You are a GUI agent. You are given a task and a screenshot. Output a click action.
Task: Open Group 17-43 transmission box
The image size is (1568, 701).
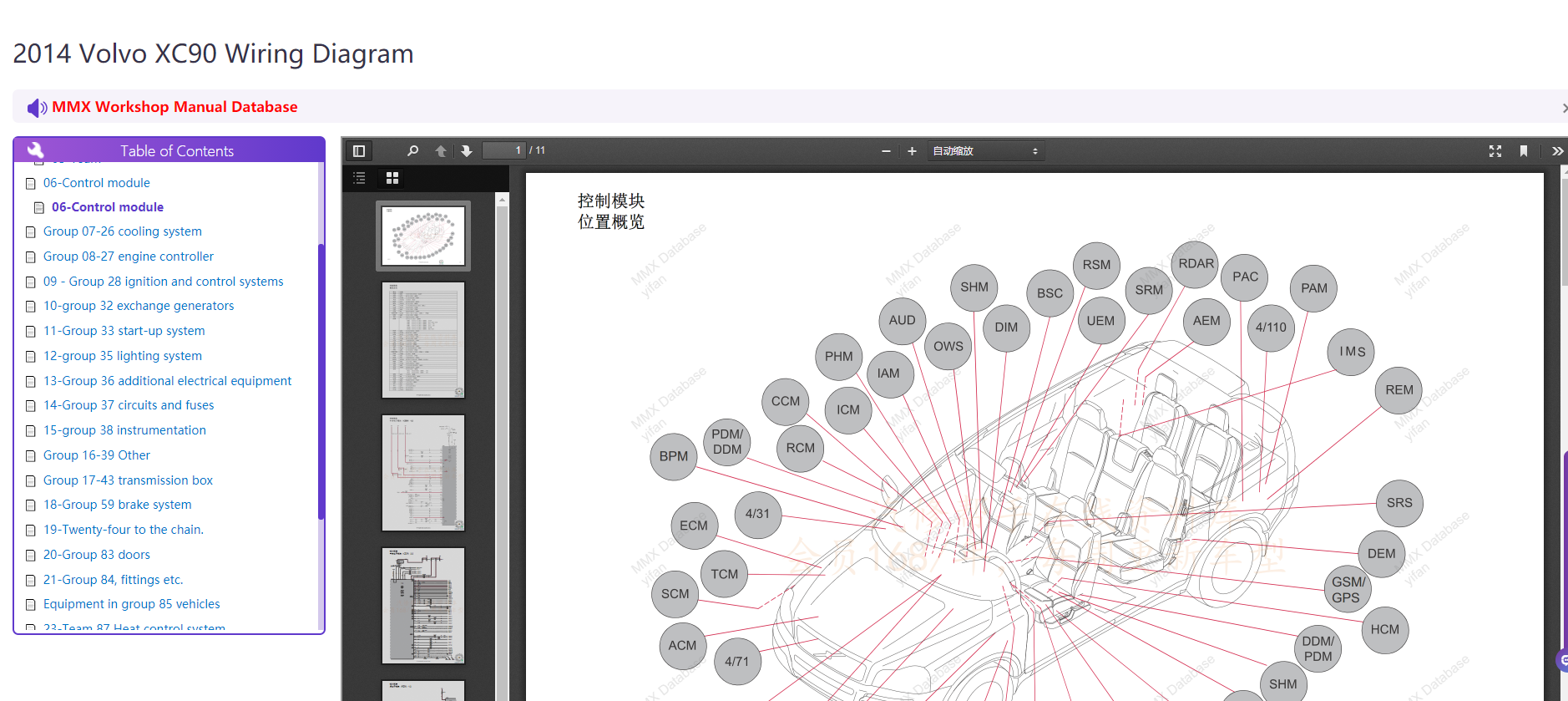pyautogui.click(x=128, y=480)
